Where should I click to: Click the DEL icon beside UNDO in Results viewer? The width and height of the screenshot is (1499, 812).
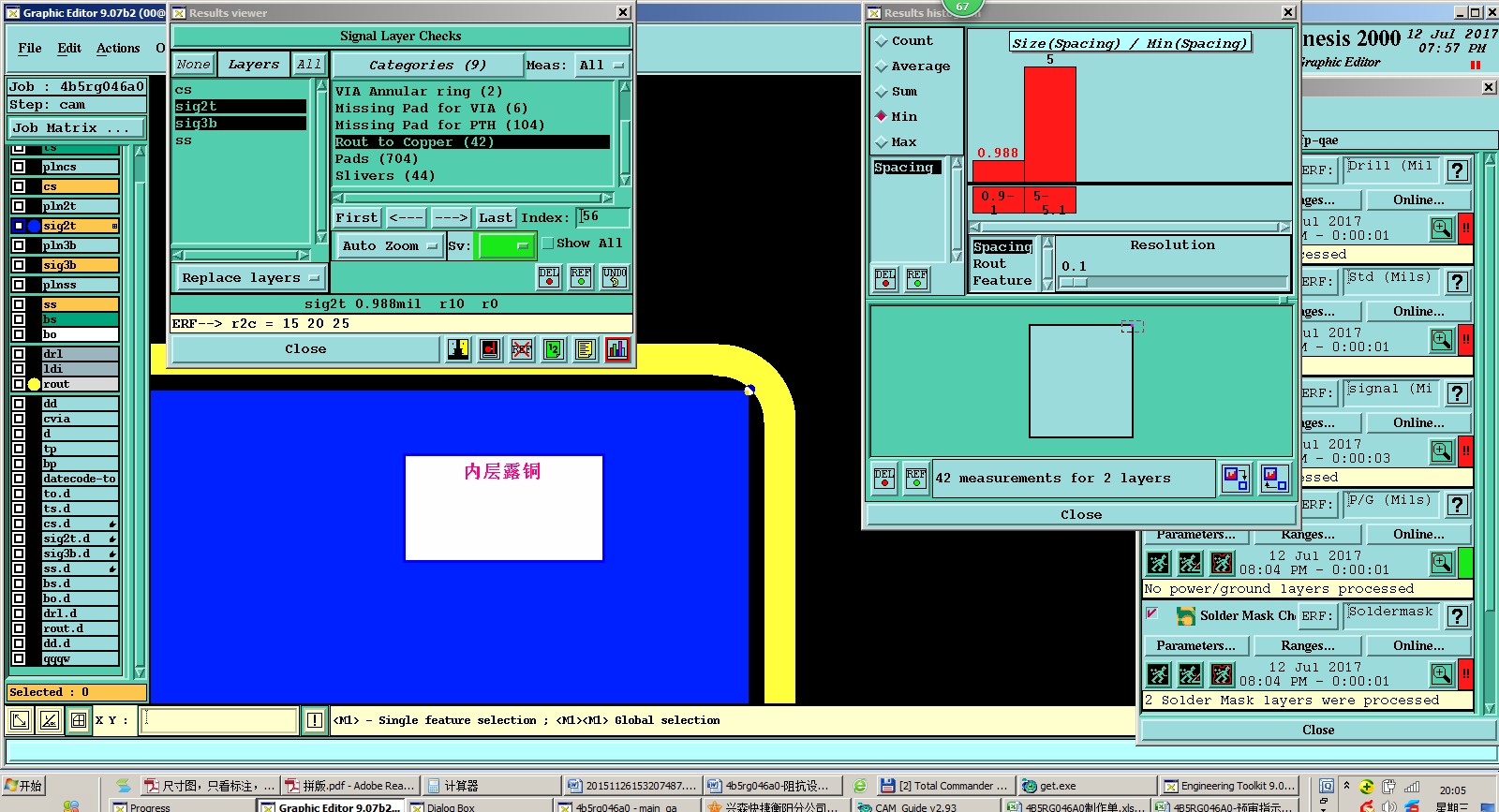click(x=549, y=277)
